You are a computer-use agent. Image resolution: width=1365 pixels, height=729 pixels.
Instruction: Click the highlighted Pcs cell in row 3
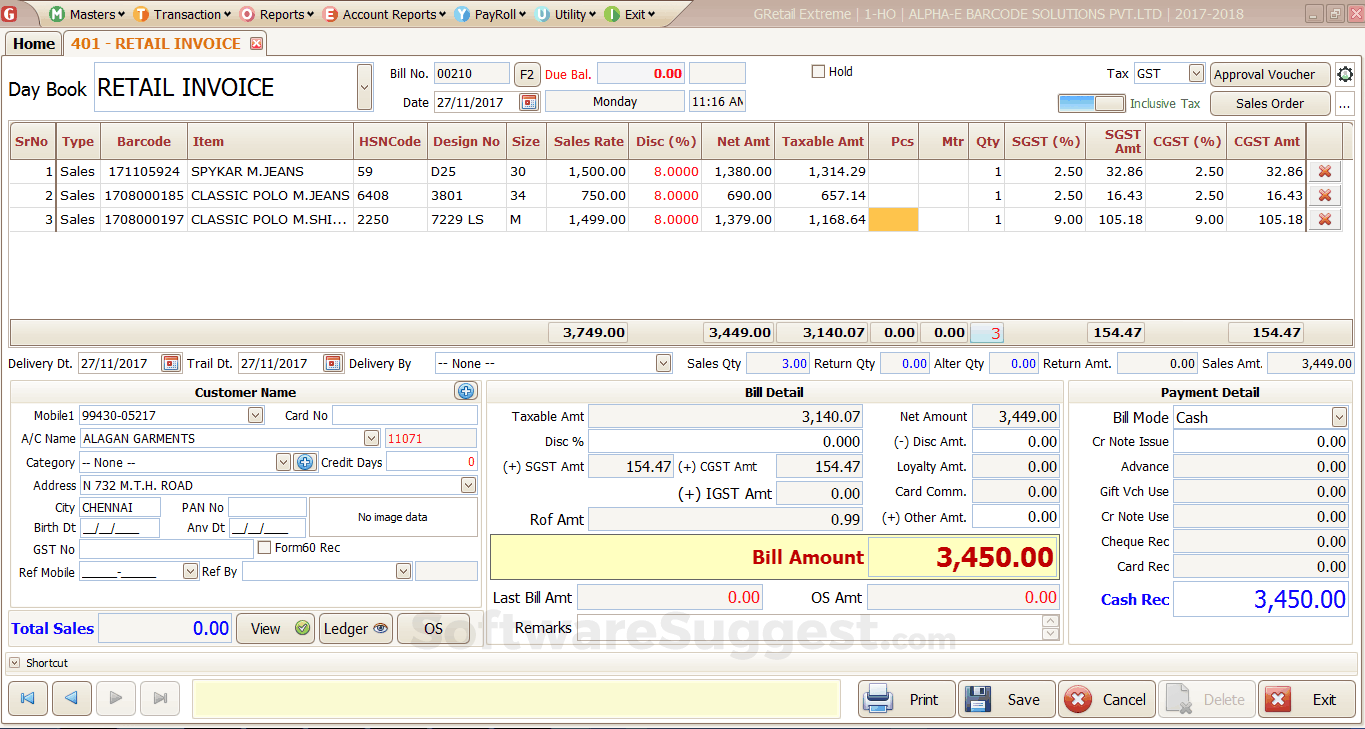click(x=893, y=220)
